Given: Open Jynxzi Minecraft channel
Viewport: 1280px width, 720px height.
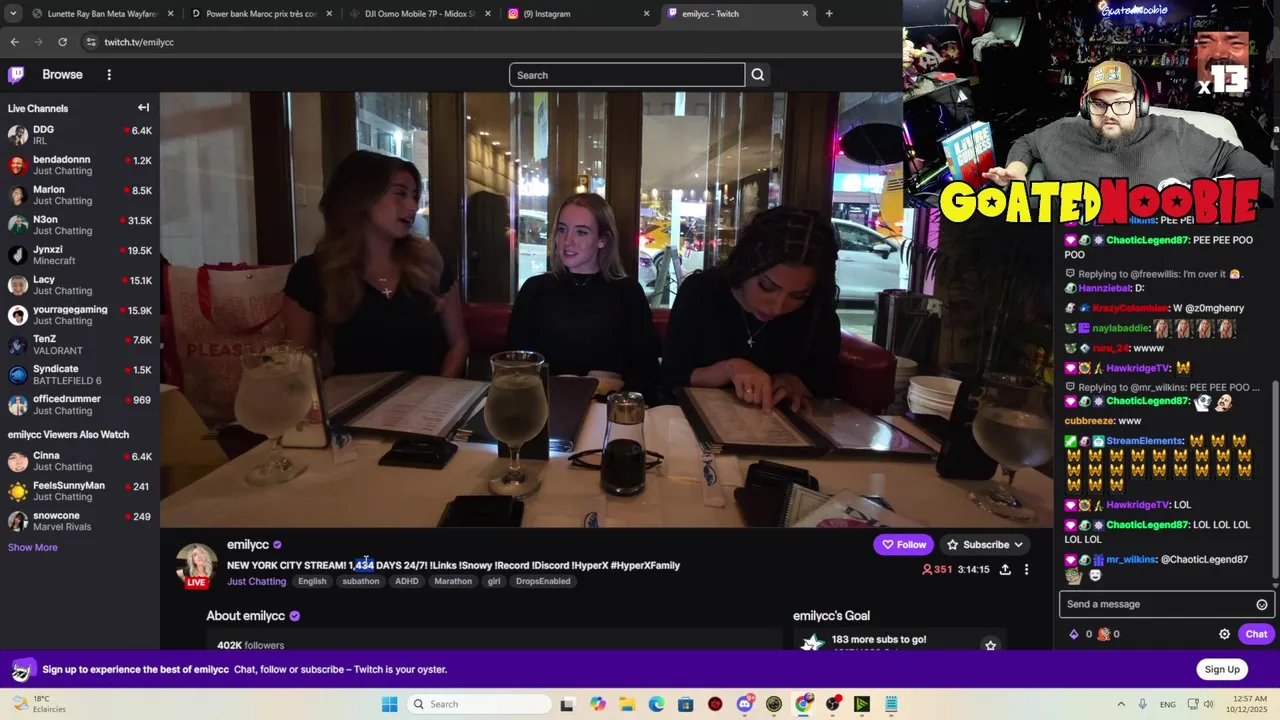Looking at the screenshot, I should click(x=80, y=255).
